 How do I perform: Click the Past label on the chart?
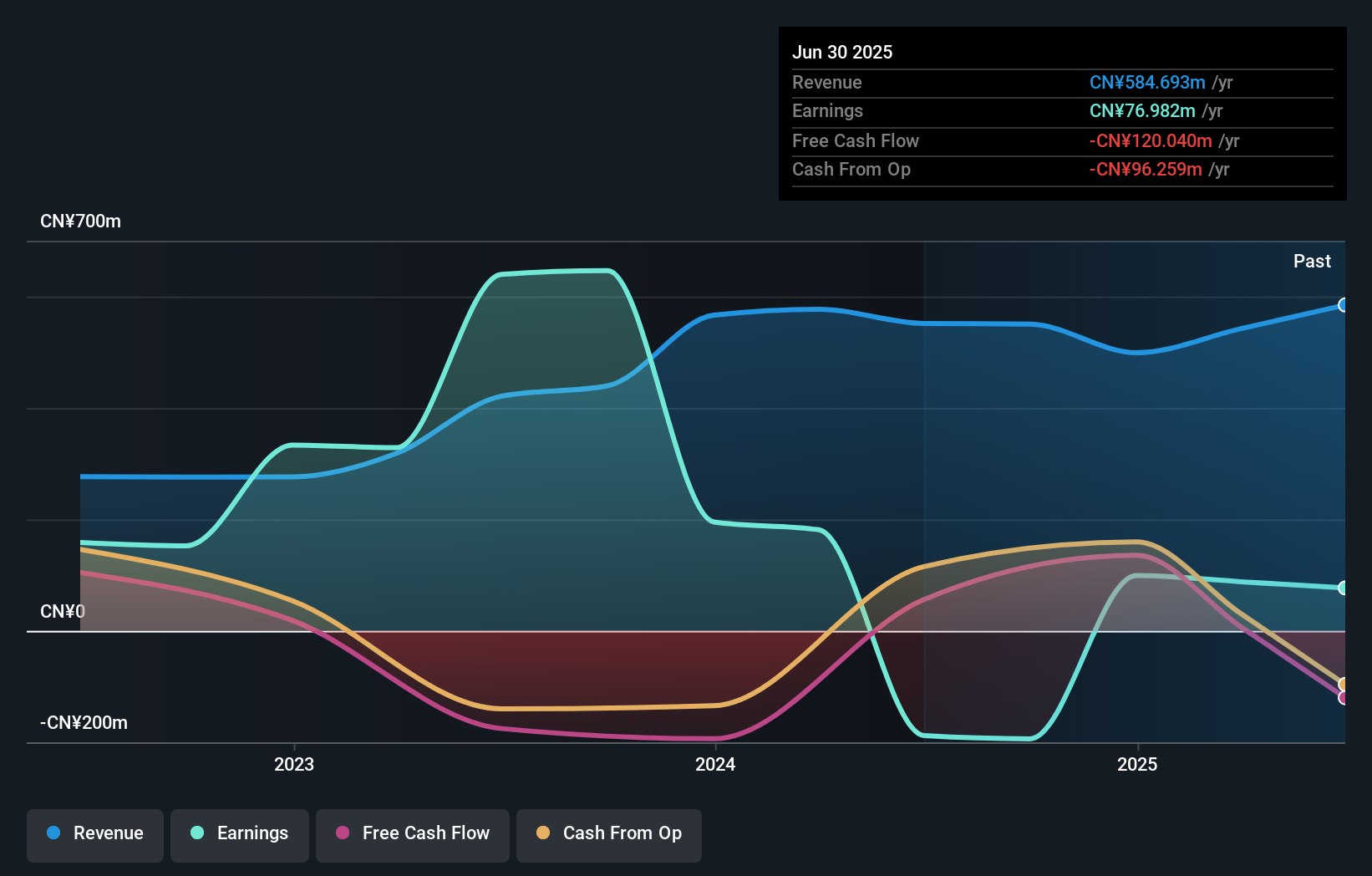[1312, 262]
